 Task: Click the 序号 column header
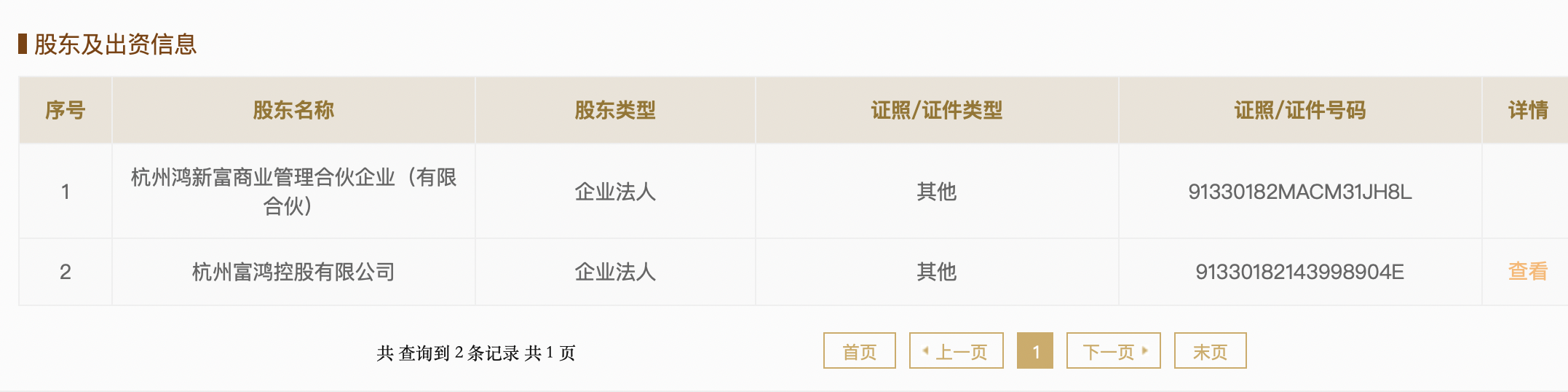pos(66,110)
